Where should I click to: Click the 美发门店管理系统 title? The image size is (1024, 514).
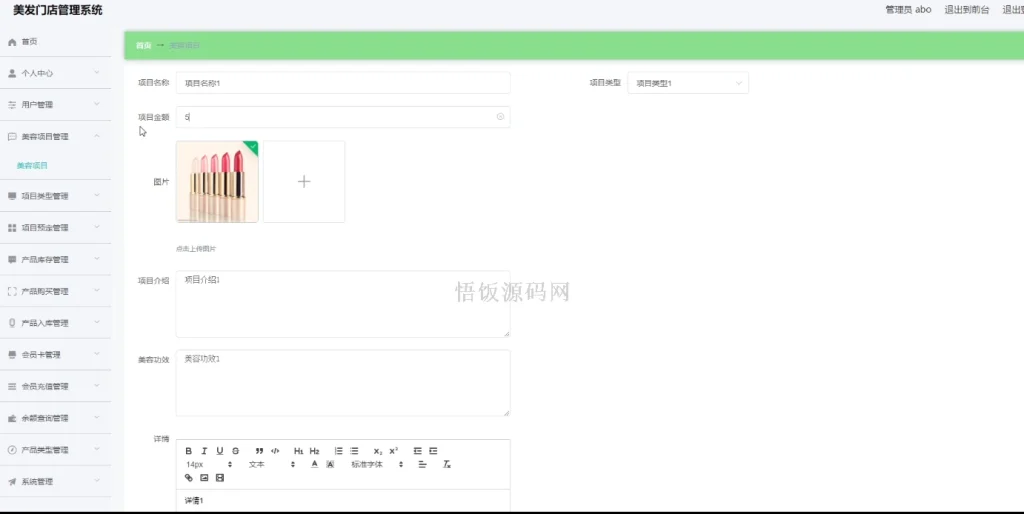[57, 10]
